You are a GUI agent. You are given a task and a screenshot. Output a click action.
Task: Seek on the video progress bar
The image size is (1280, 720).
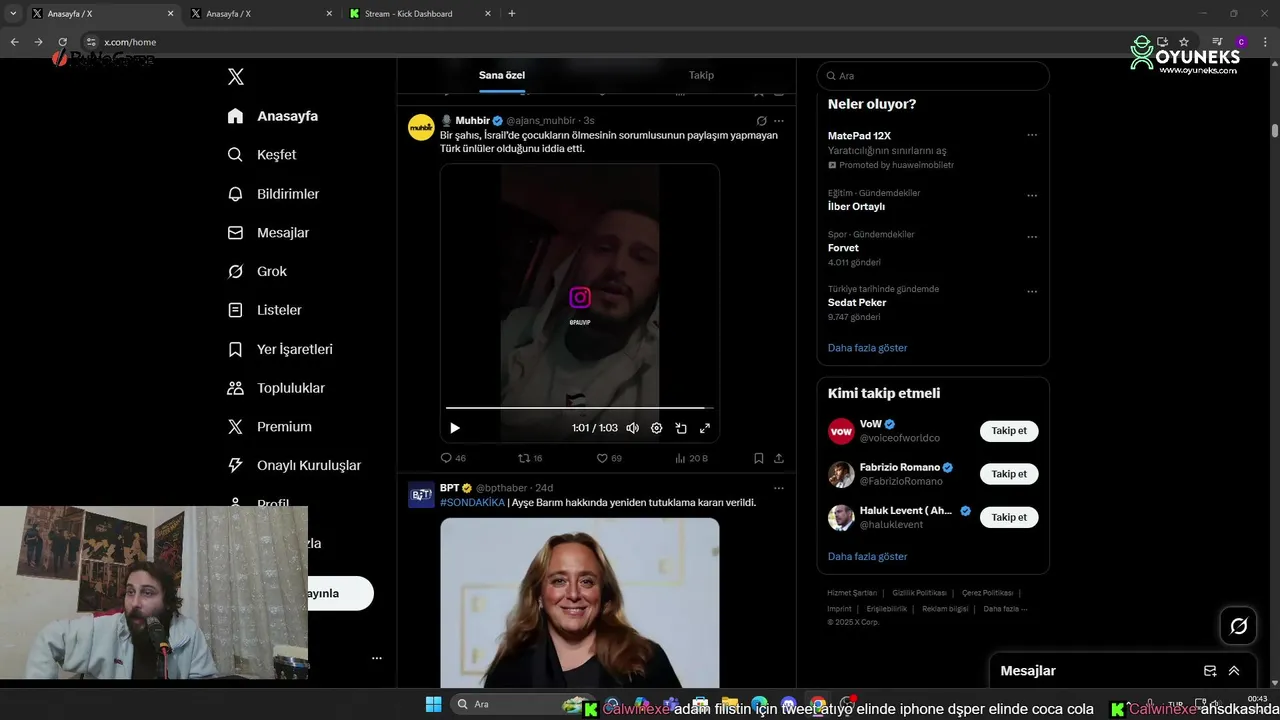pyautogui.click(x=580, y=408)
